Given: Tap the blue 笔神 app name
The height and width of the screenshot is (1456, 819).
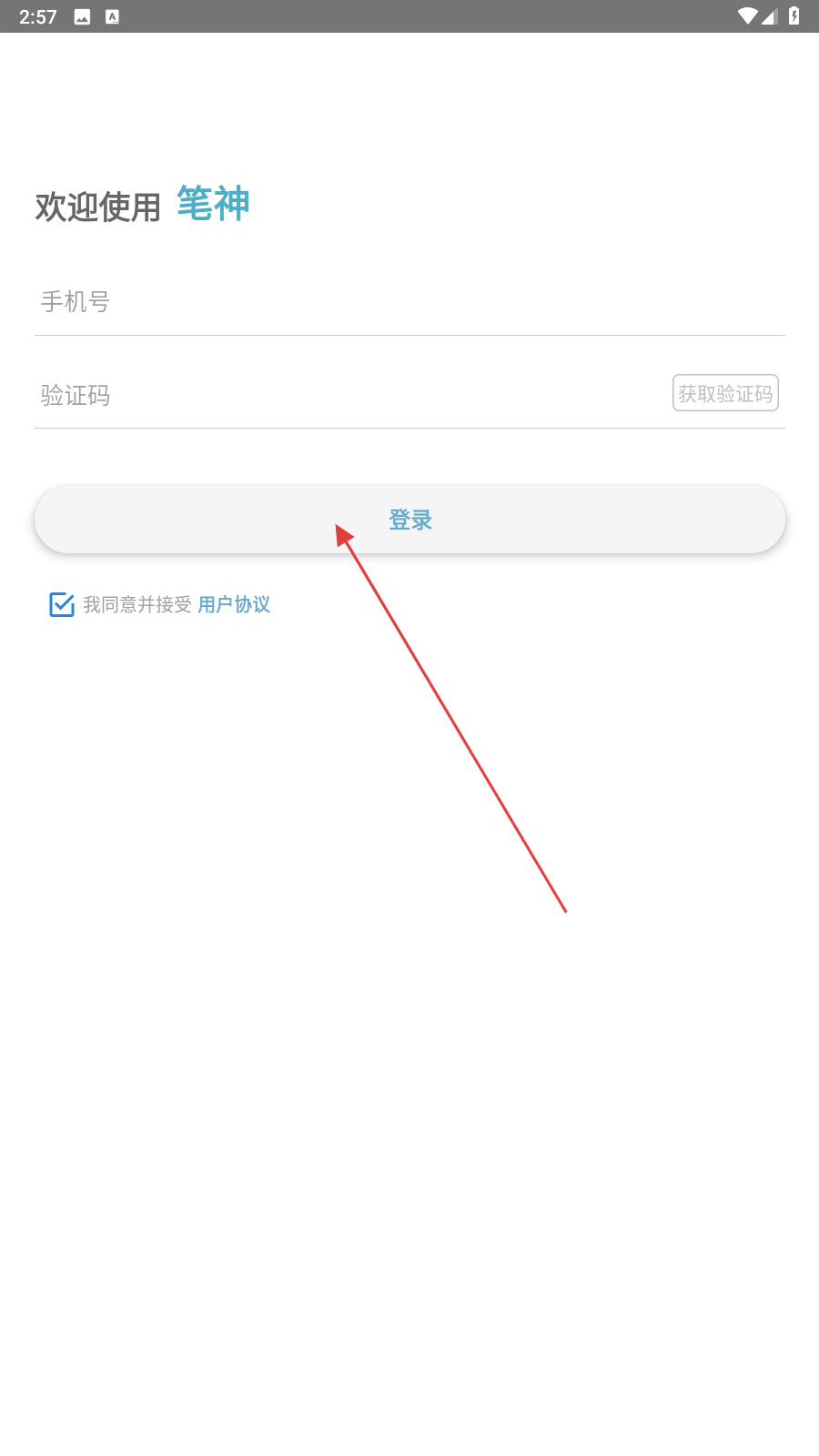Looking at the screenshot, I should coord(213,204).
